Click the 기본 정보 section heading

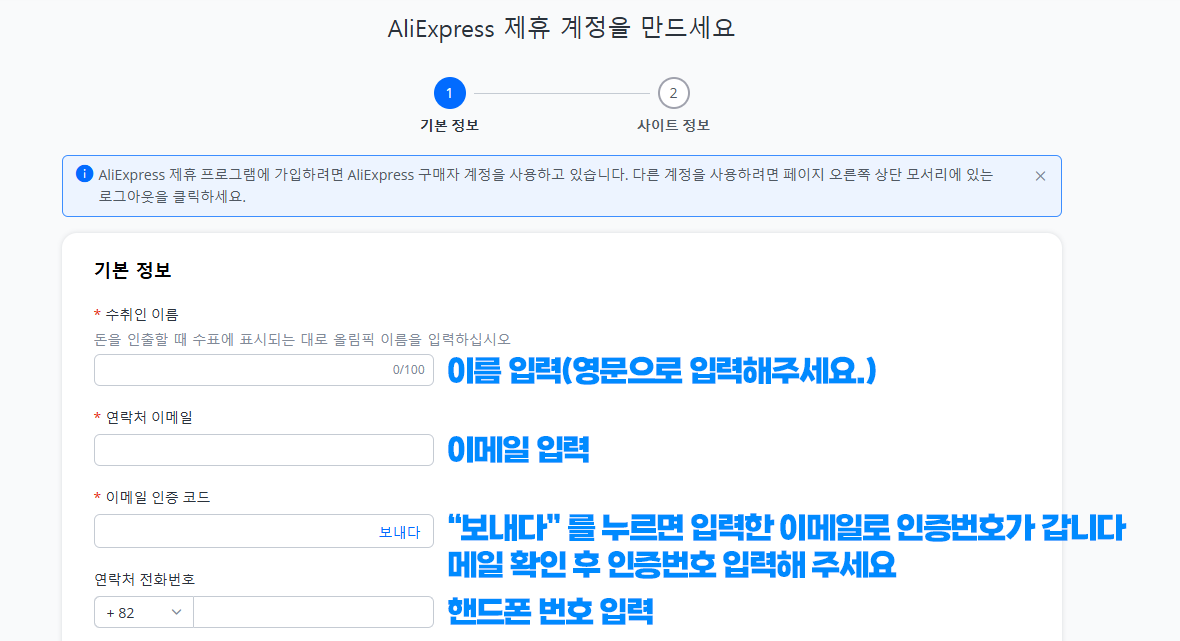132,270
